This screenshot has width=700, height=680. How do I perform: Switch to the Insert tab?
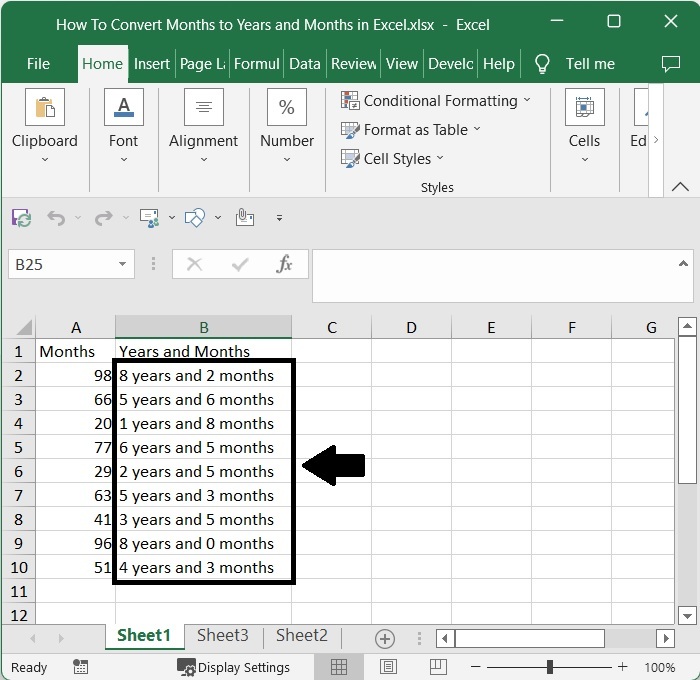[152, 64]
